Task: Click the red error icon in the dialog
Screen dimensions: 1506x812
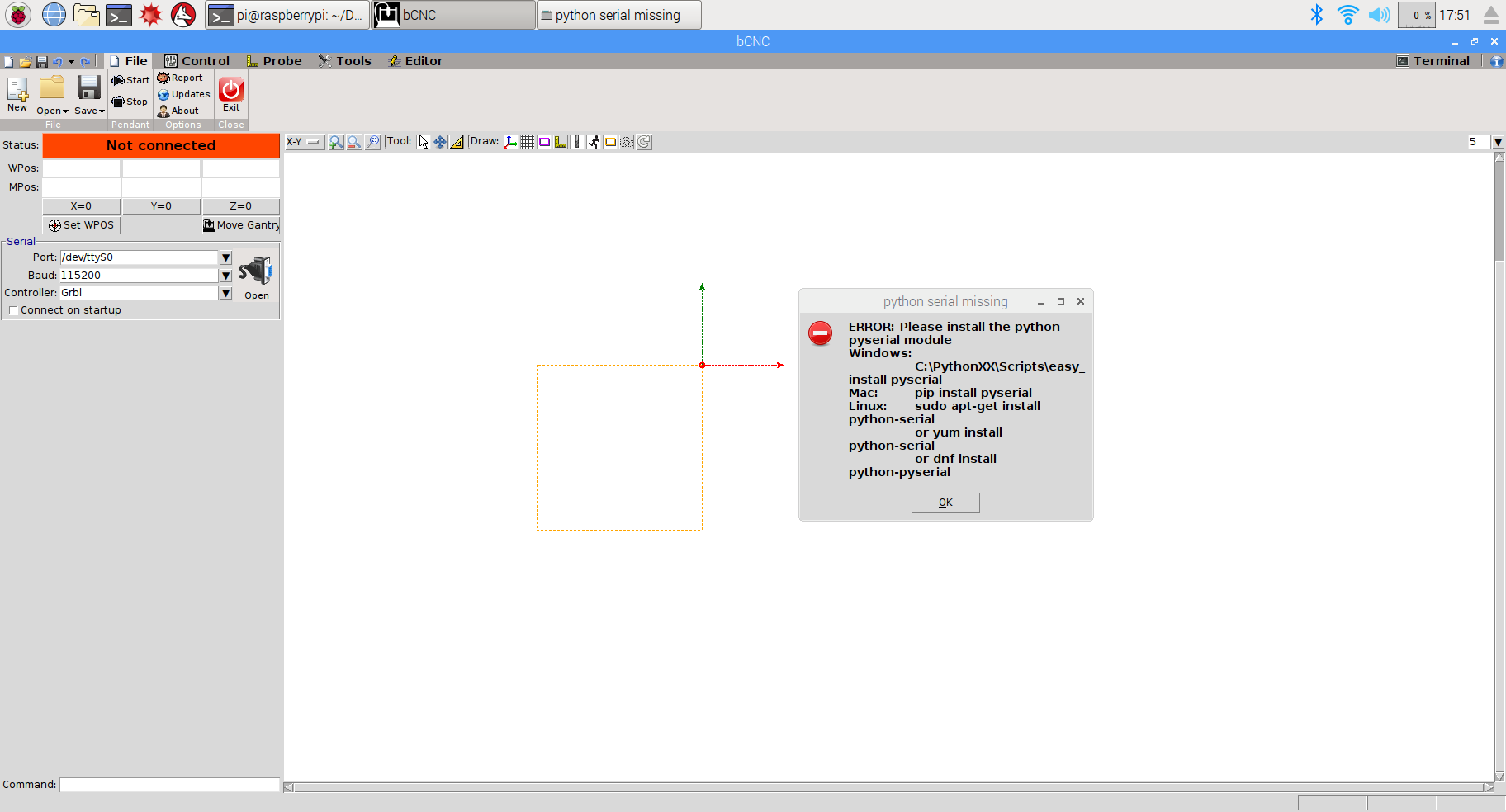Action: pyautogui.click(x=820, y=333)
